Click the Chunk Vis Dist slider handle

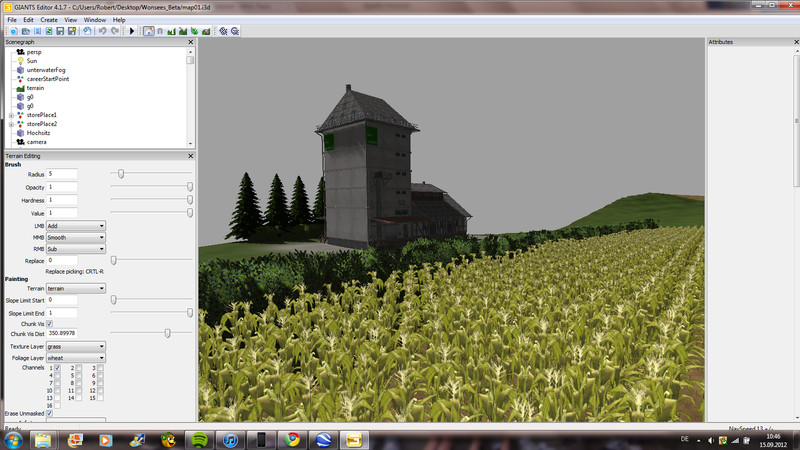point(167,333)
